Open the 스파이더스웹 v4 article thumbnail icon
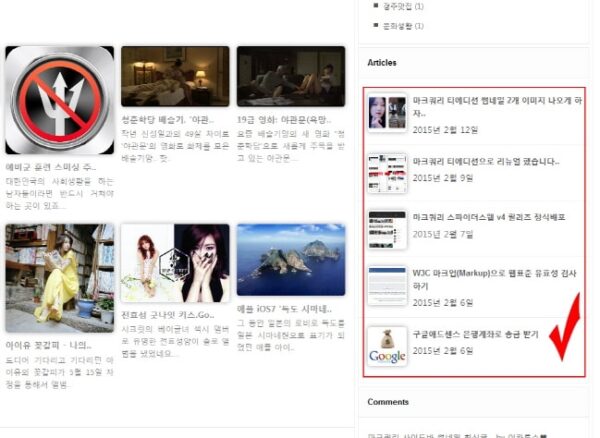600x438 pixels. coord(387,229)
